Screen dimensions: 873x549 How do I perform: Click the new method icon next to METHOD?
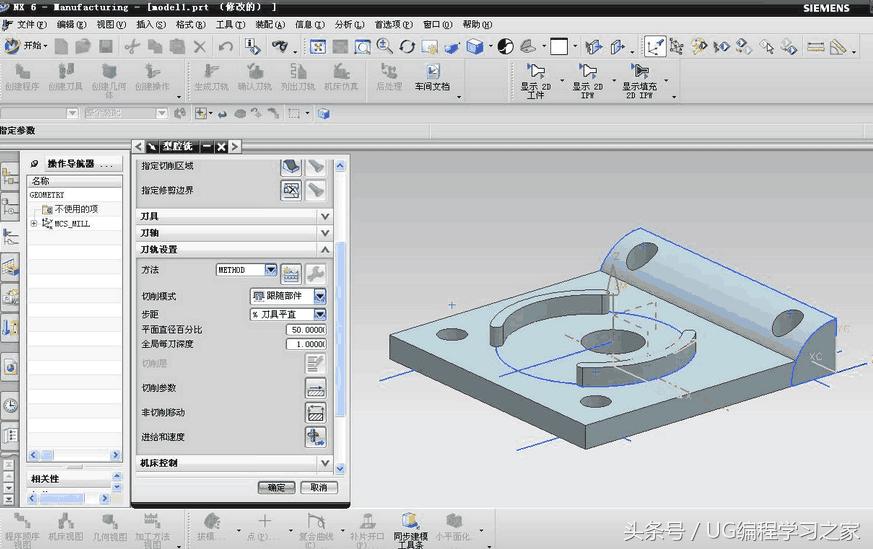(291, 272)
